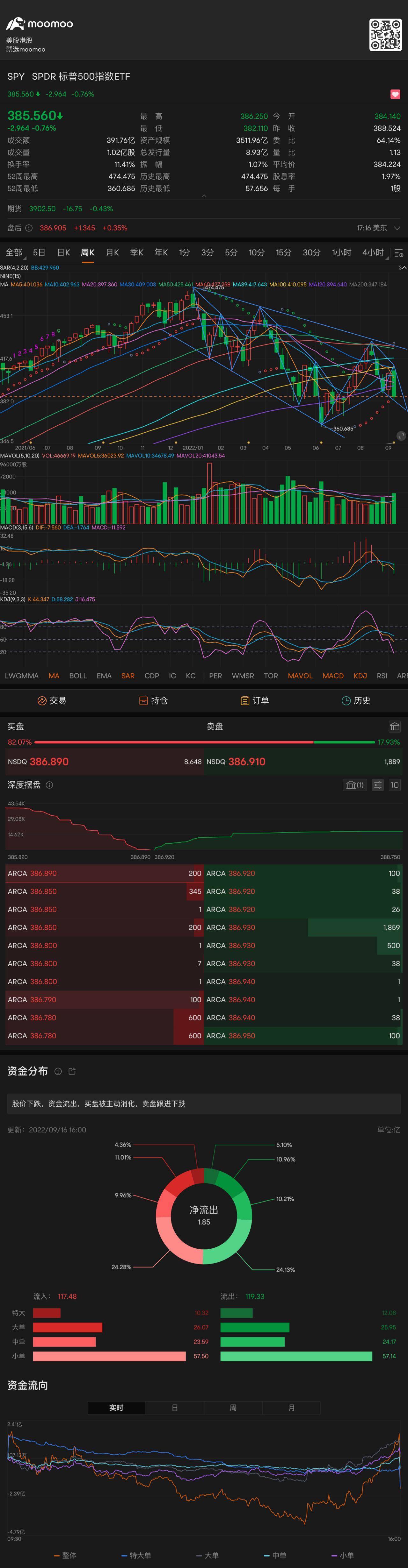The height and width of the screenshot is (1568, 408).
Task: Choose the 1小时 interval
Action: point(341,252)
